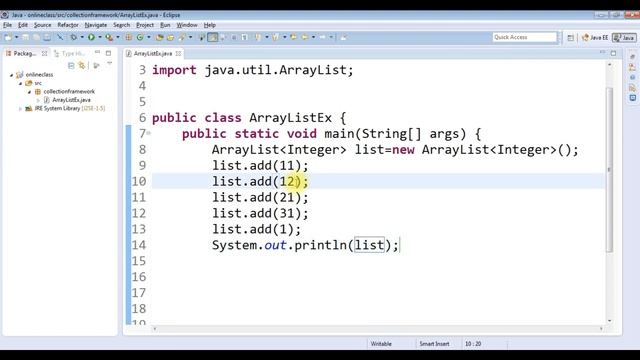Switch to the Java perspective

(x=624, y=38)
